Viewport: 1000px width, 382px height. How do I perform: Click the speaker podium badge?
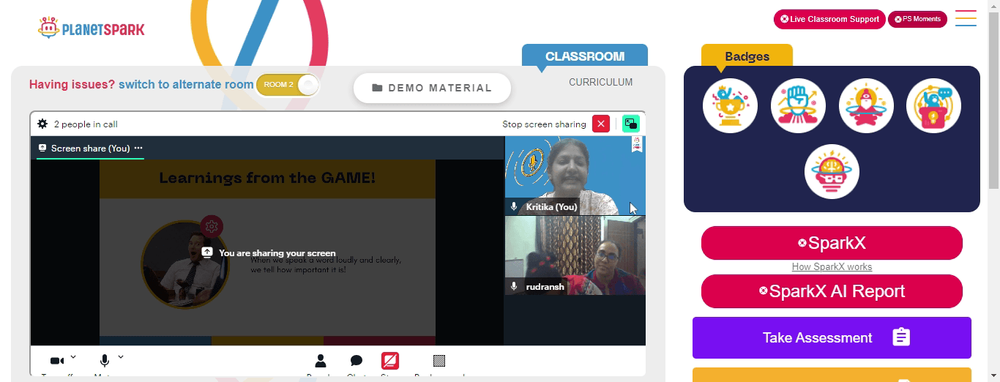[933, 106]
